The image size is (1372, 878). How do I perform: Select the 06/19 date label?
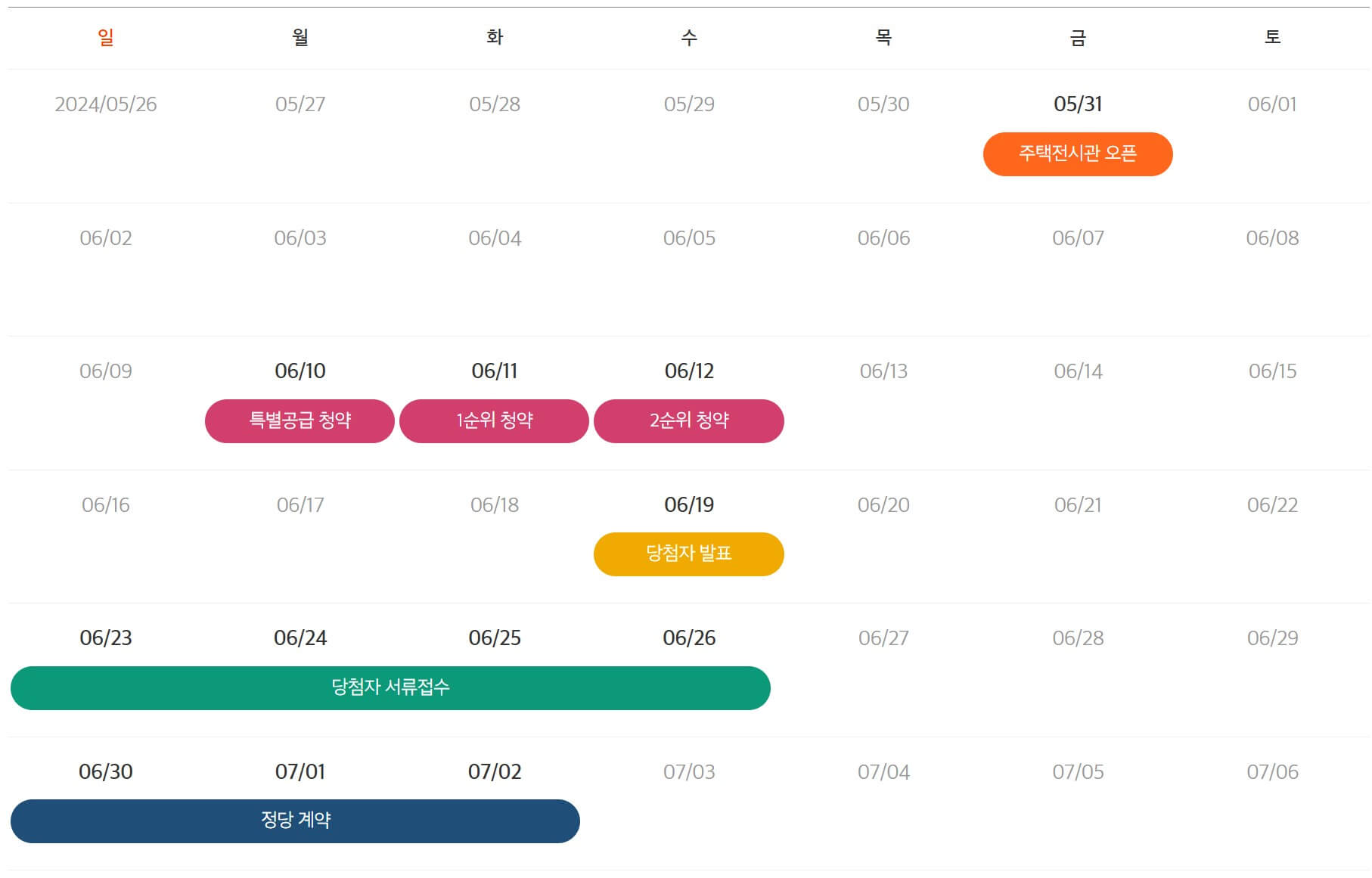coord(689,504)
